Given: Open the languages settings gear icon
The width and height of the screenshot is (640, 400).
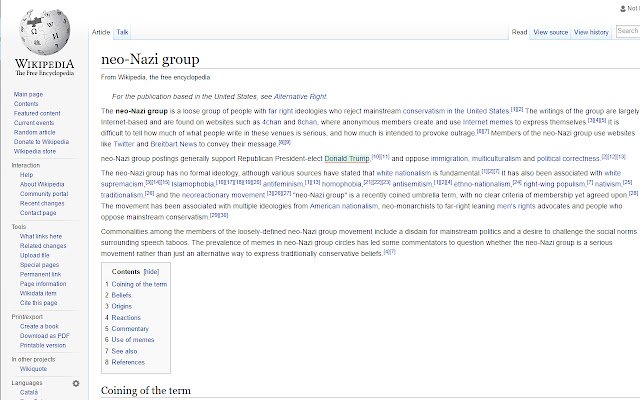Looking at the screenshot, I should click(x=76, y=383).
